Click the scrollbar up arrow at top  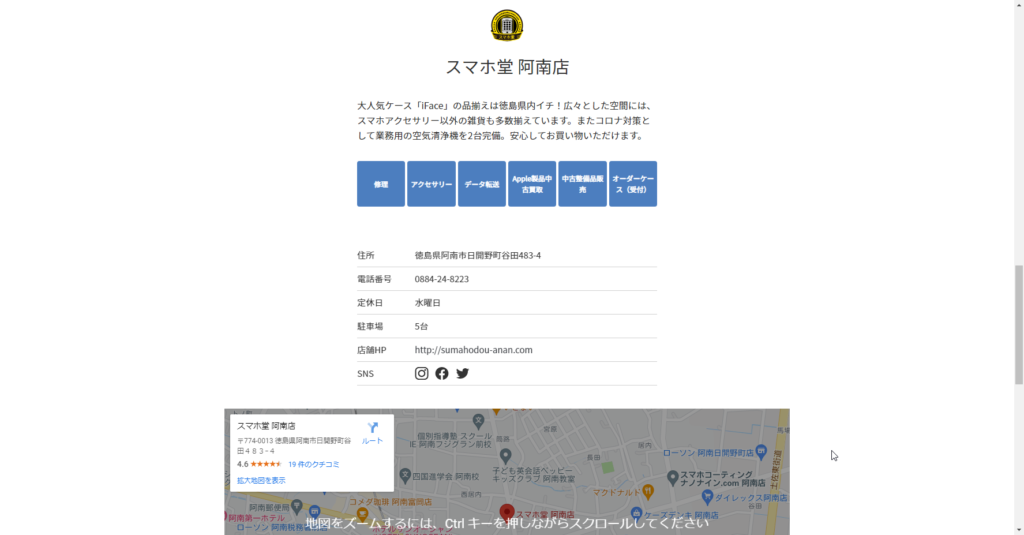coord(1019,5)
